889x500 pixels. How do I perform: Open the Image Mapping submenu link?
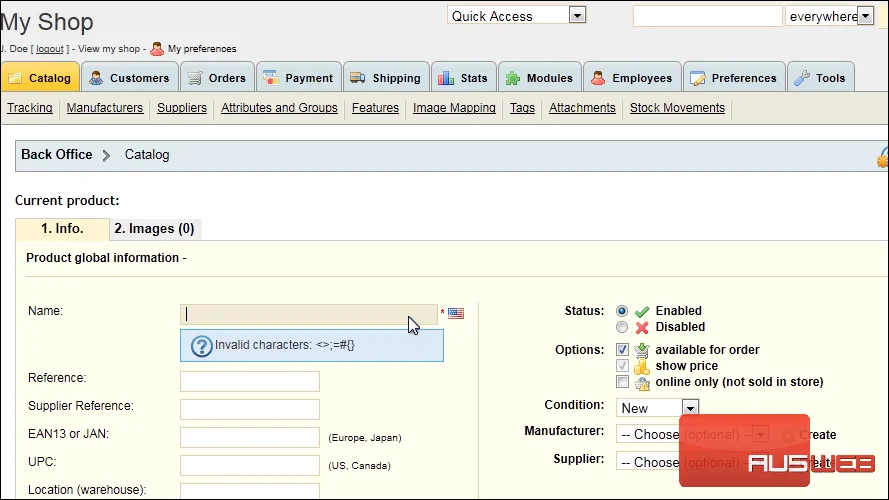point(454,108)
